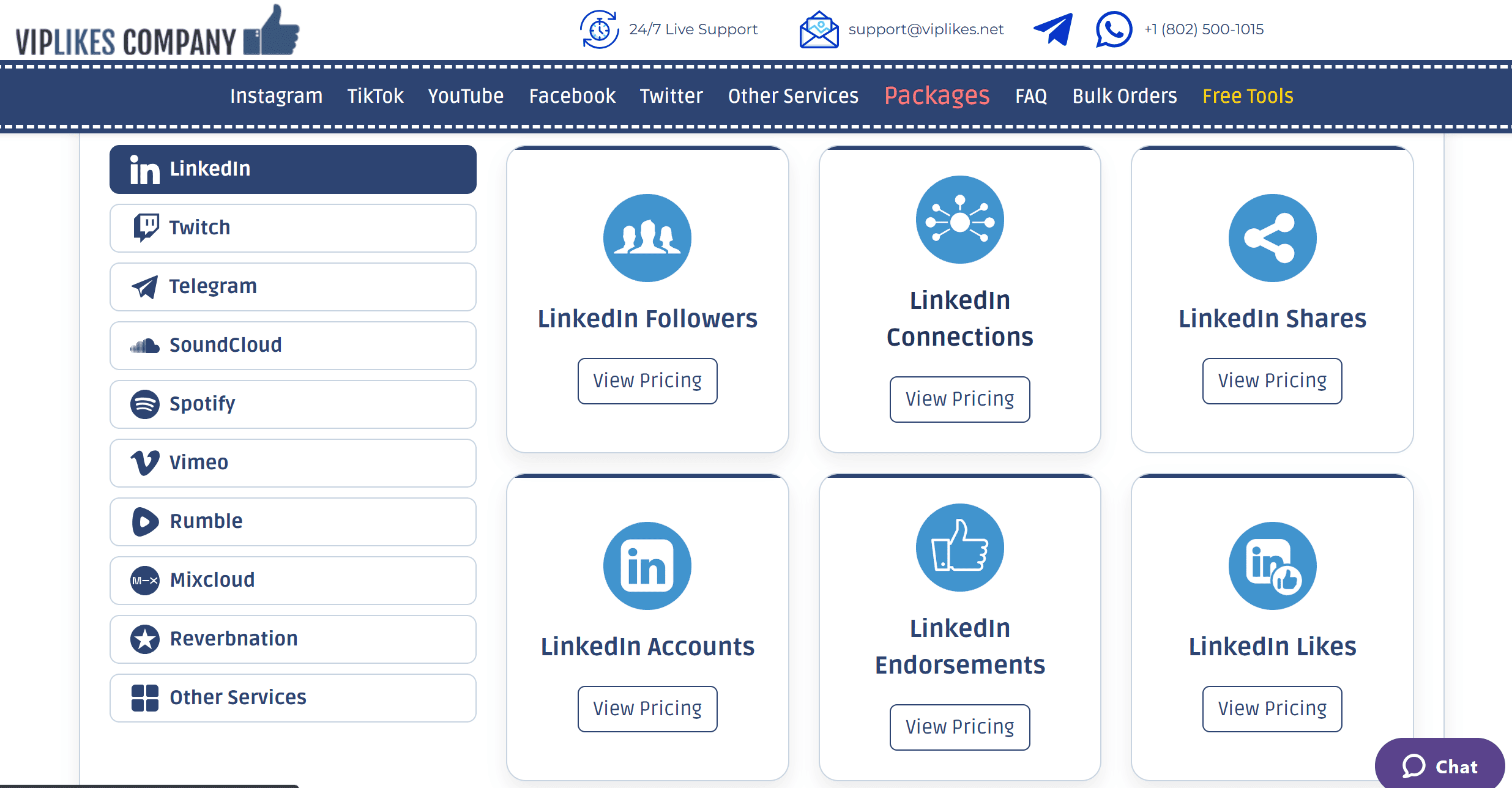Open the Other Services nav menu
This screenshot has height=788, width=1512.
coord(793,96)
